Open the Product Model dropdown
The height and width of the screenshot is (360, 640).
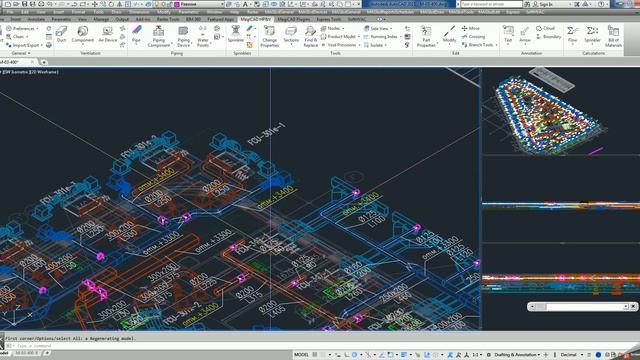pyautogui.click(x=340, y=37)
